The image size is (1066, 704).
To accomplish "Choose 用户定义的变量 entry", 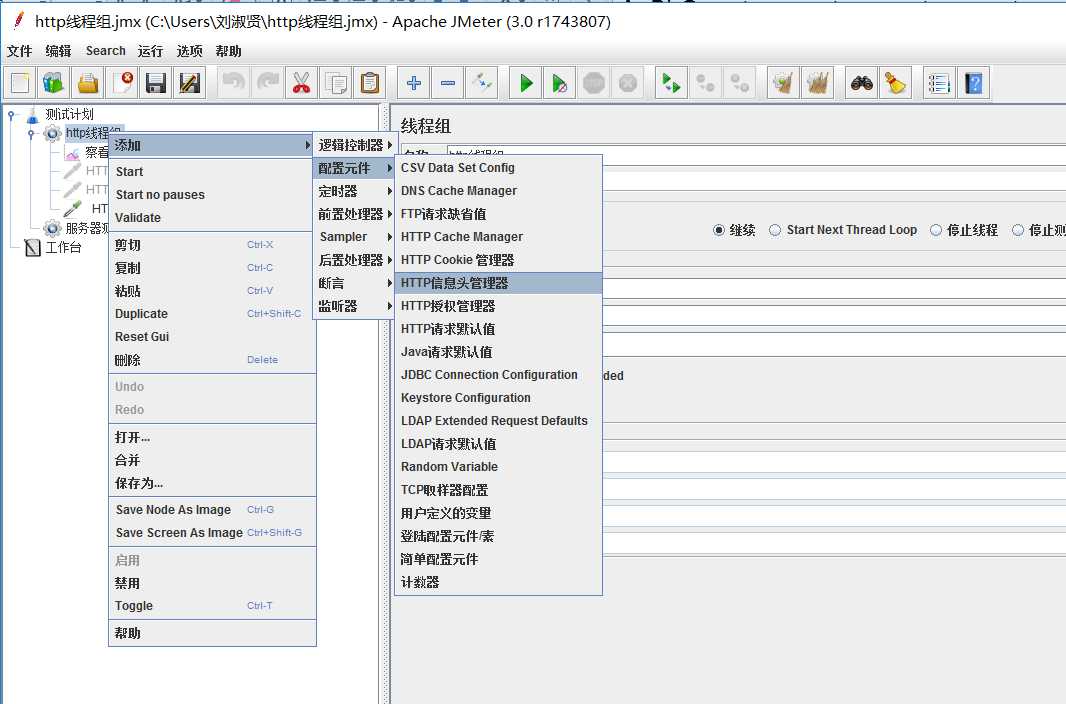I will point(498,513).
